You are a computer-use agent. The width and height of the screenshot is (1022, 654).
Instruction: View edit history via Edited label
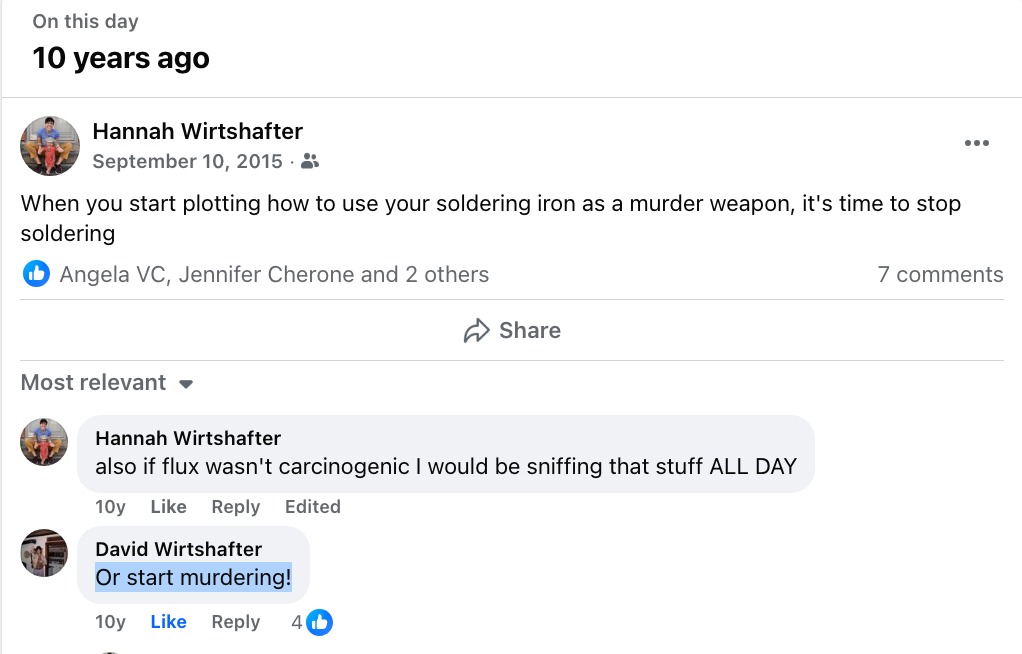312,507
